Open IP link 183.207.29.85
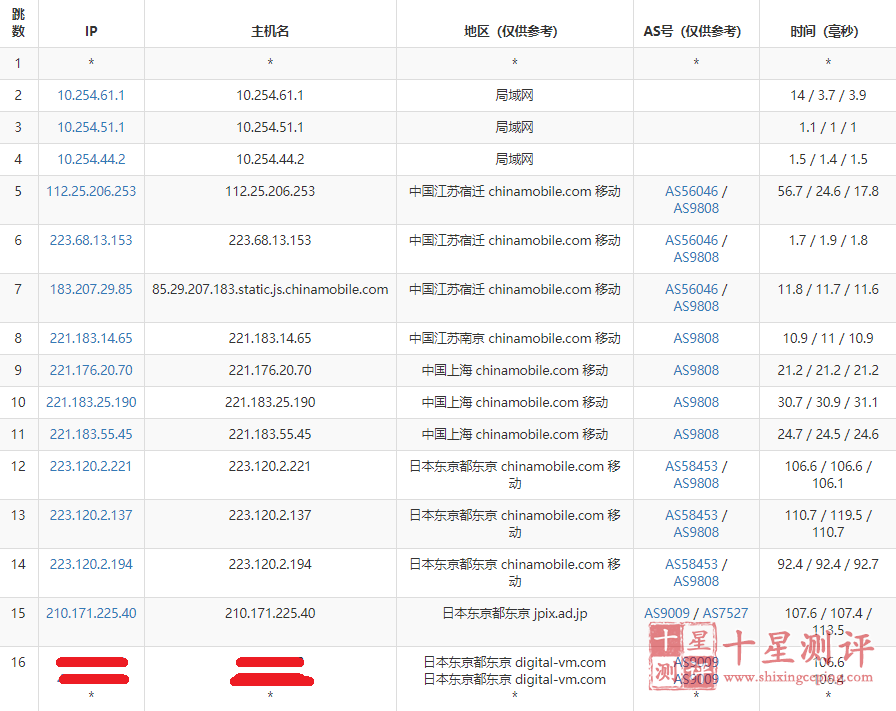Screen dimensions: 896x711 91,290
